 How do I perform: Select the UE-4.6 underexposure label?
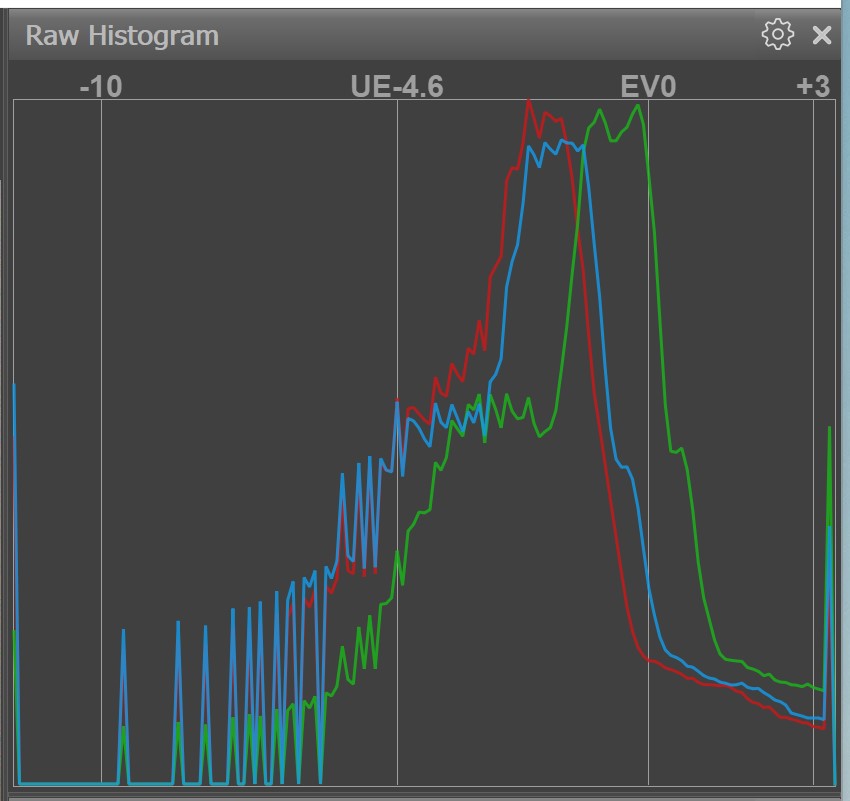click(x=397, y=87)
